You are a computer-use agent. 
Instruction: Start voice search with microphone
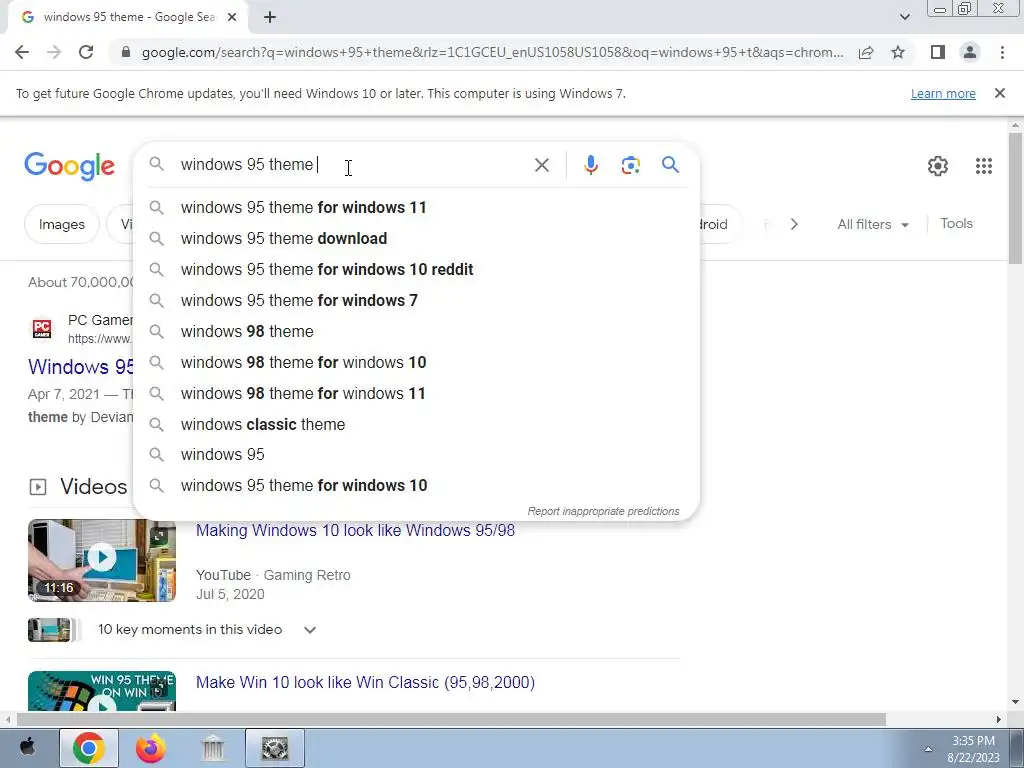click(x=591, y=165)
